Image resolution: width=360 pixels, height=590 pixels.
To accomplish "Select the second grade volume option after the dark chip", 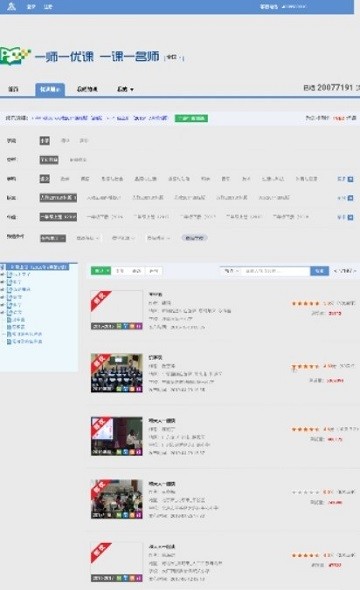I will 104,217.
